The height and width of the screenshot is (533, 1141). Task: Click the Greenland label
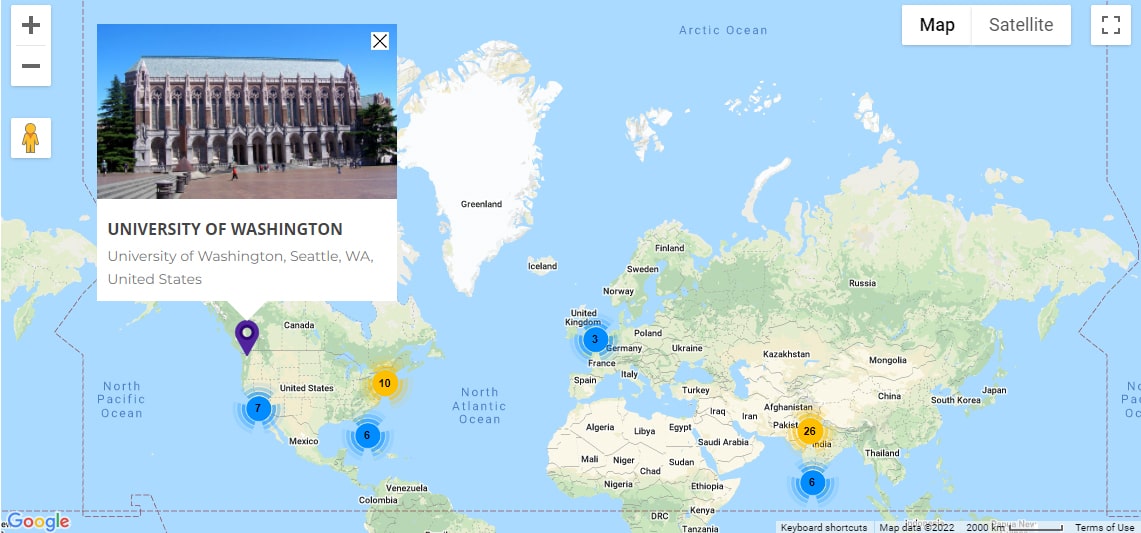point(481,204)
